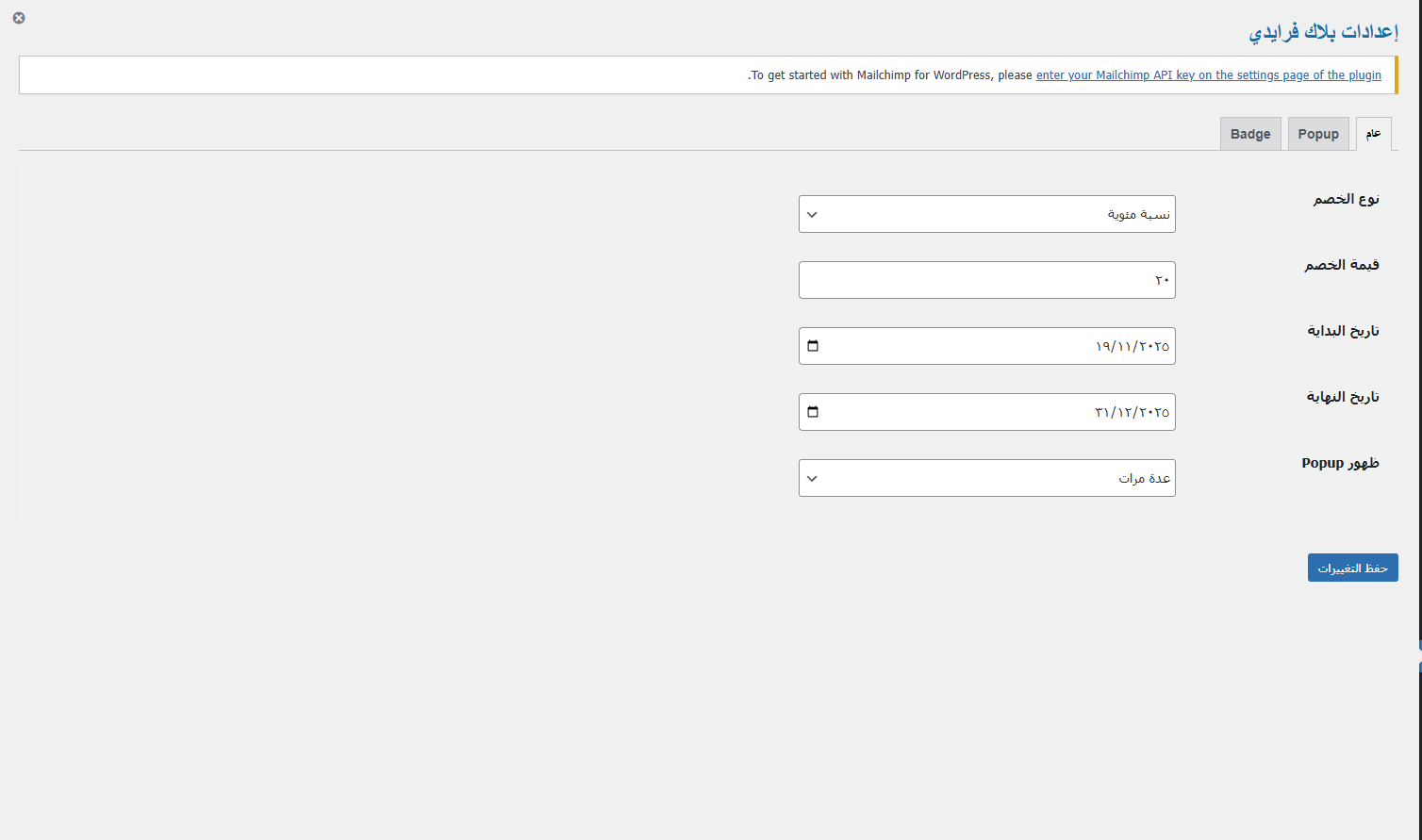1422x840 pixels.
Task: Dismiss the Mailchimp notice with the close icon
Action: coord(19,18)
